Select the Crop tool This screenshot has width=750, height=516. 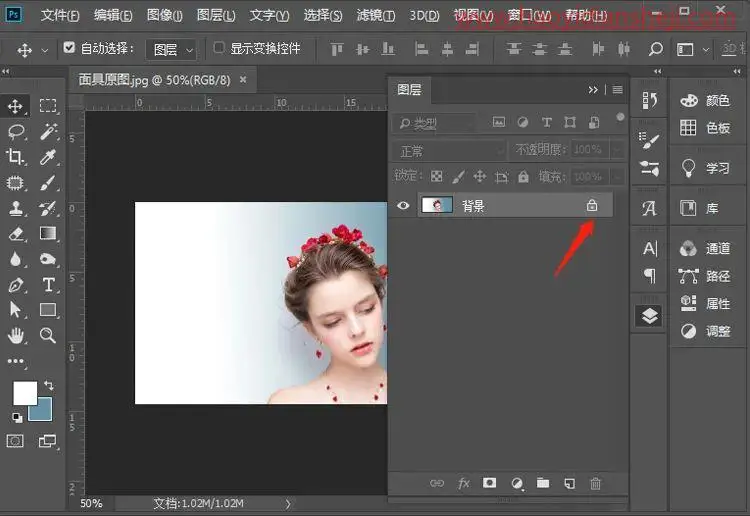[x=15, y=156]
